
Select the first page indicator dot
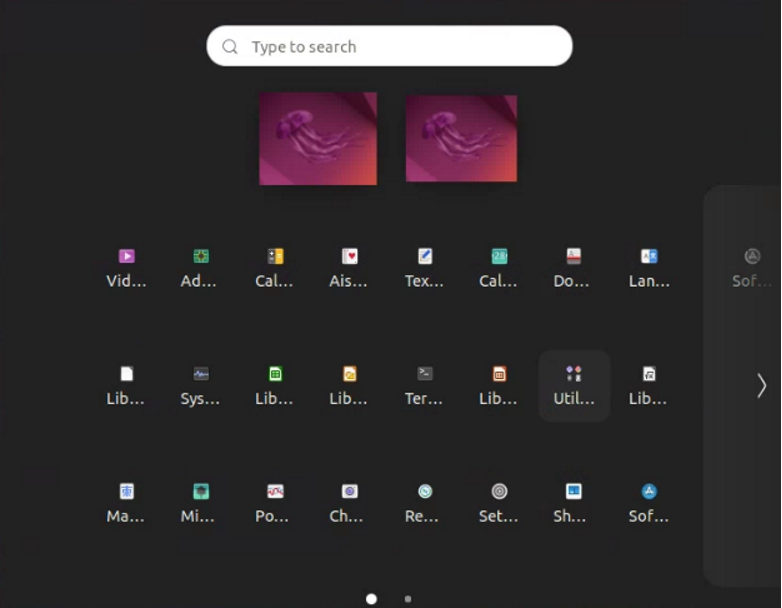coord(372,599)
